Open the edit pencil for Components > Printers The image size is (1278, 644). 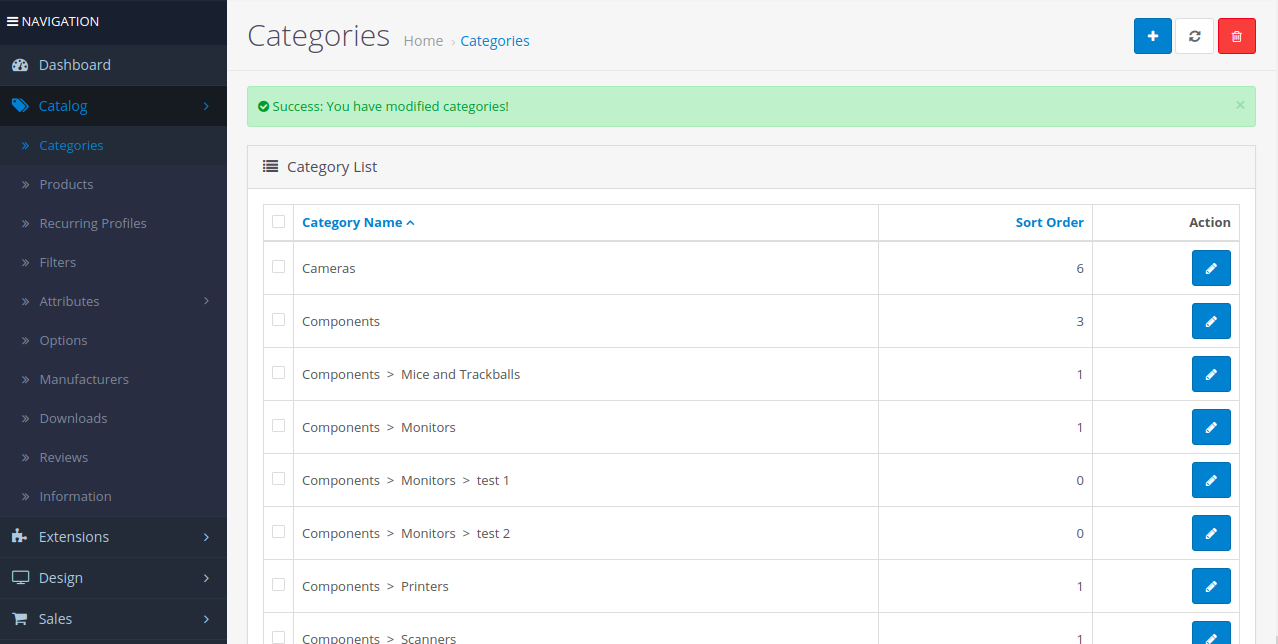(1211, 585)
